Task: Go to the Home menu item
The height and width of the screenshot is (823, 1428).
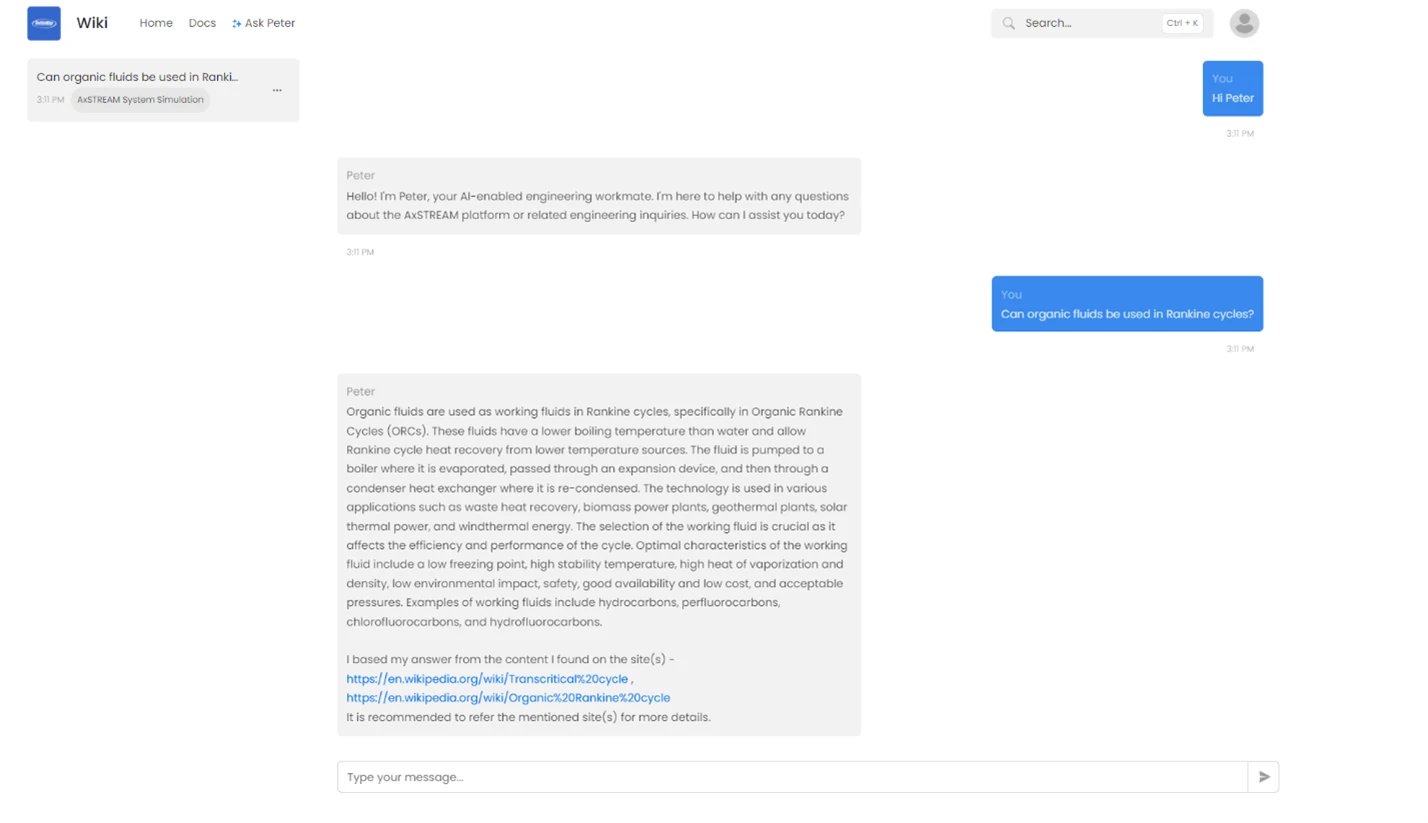Action: coord(156,23)
